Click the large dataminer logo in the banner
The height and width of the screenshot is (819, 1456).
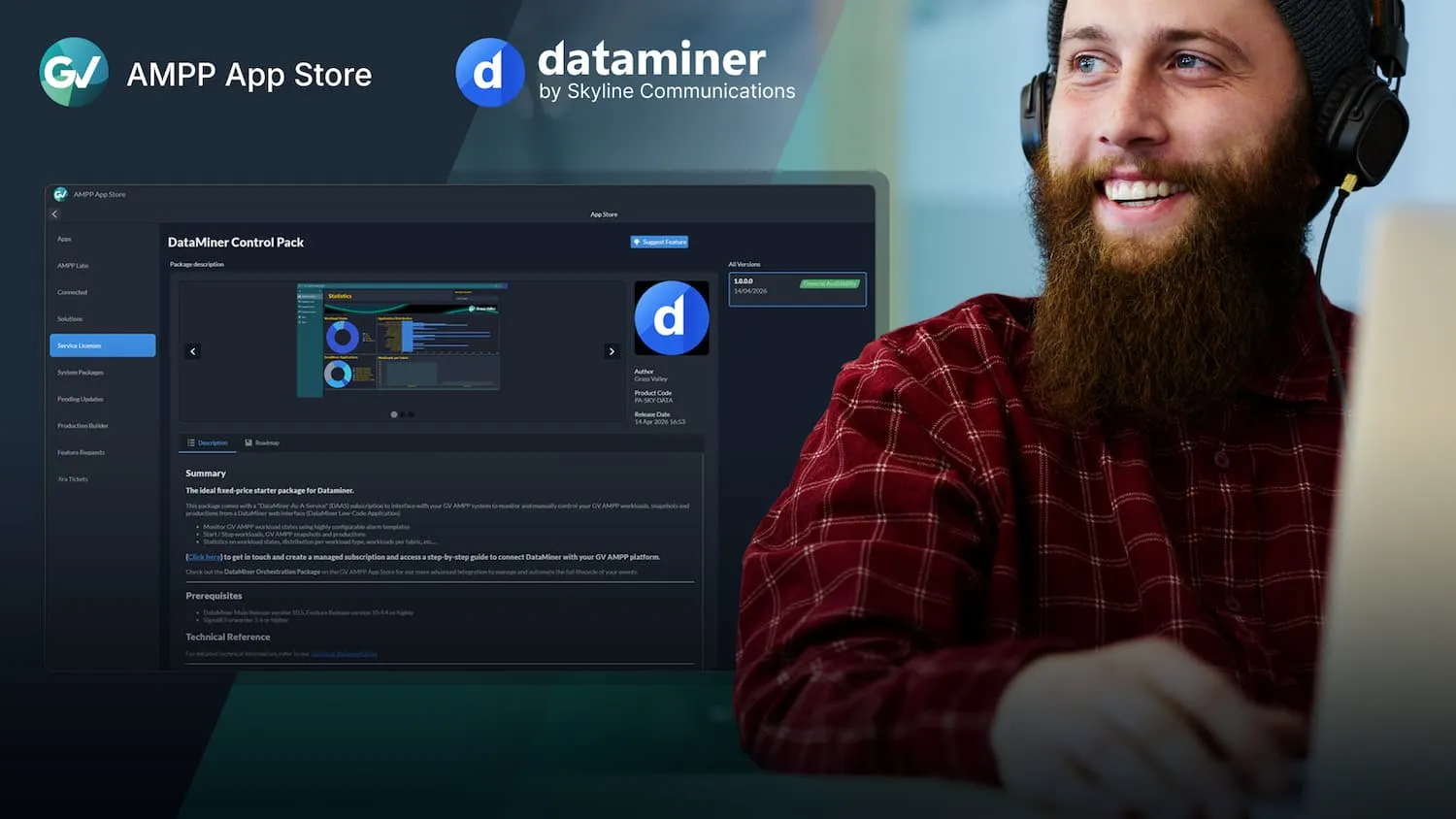point(625,72)
